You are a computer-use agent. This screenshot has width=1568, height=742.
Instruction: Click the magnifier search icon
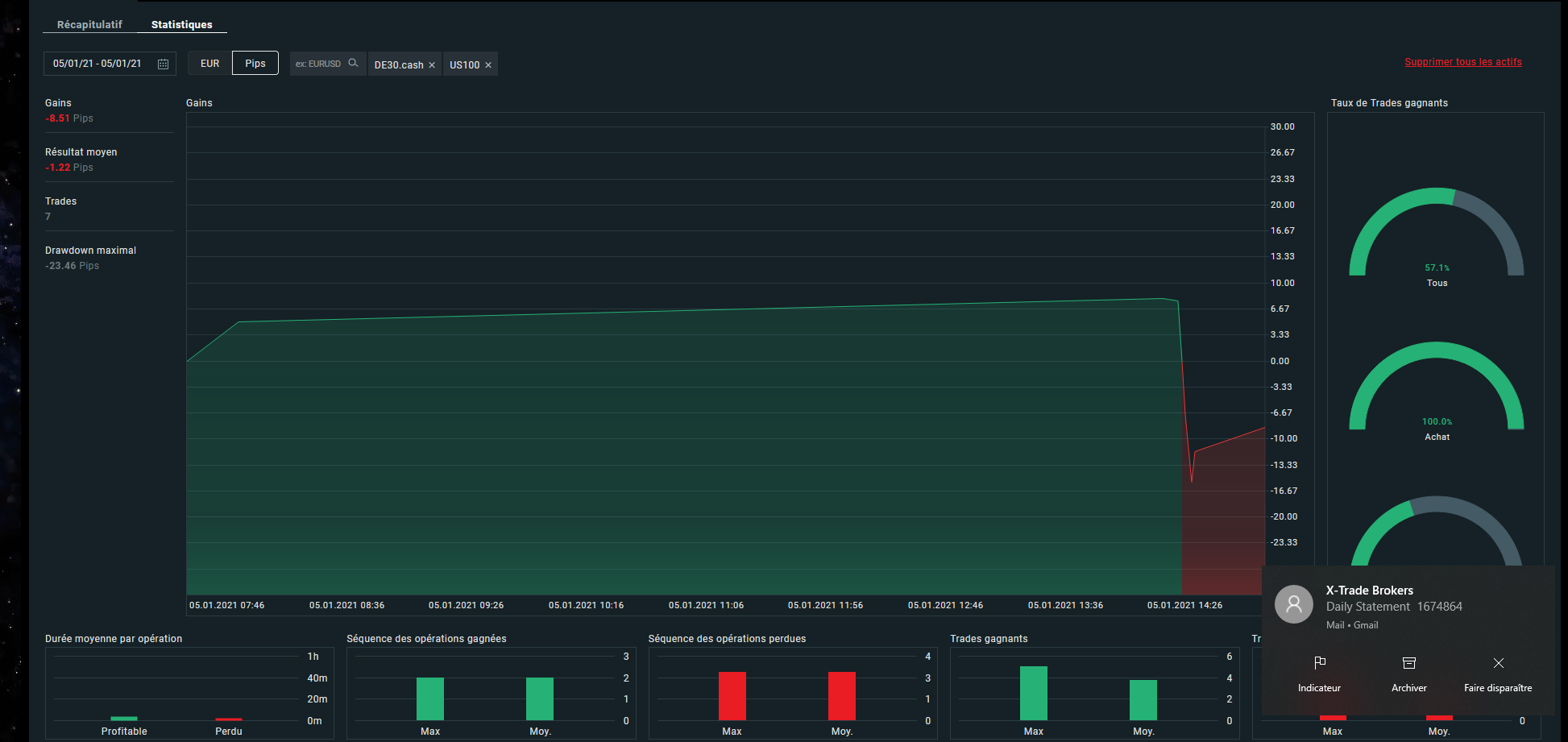coord(353,63)
